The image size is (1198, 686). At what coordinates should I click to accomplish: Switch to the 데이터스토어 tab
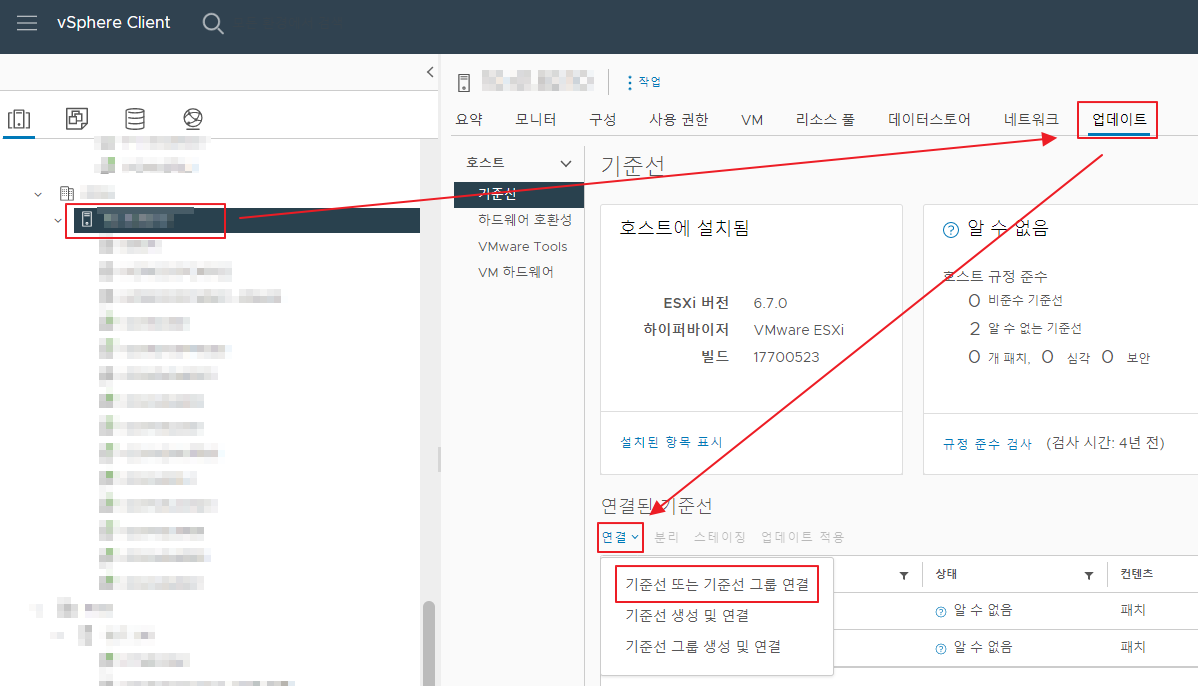click(x=929, y=119)
